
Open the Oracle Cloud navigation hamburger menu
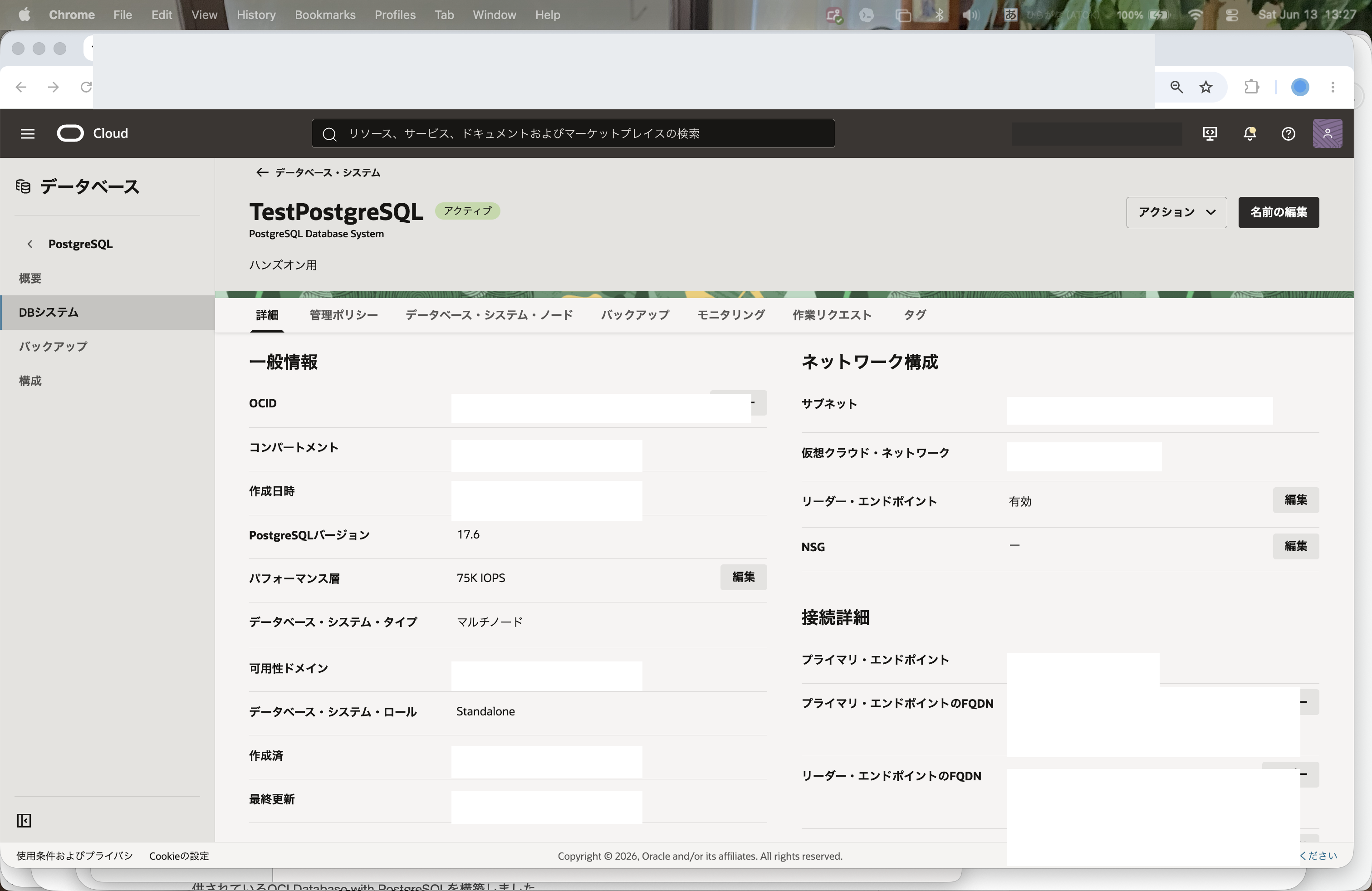(28, 134)
